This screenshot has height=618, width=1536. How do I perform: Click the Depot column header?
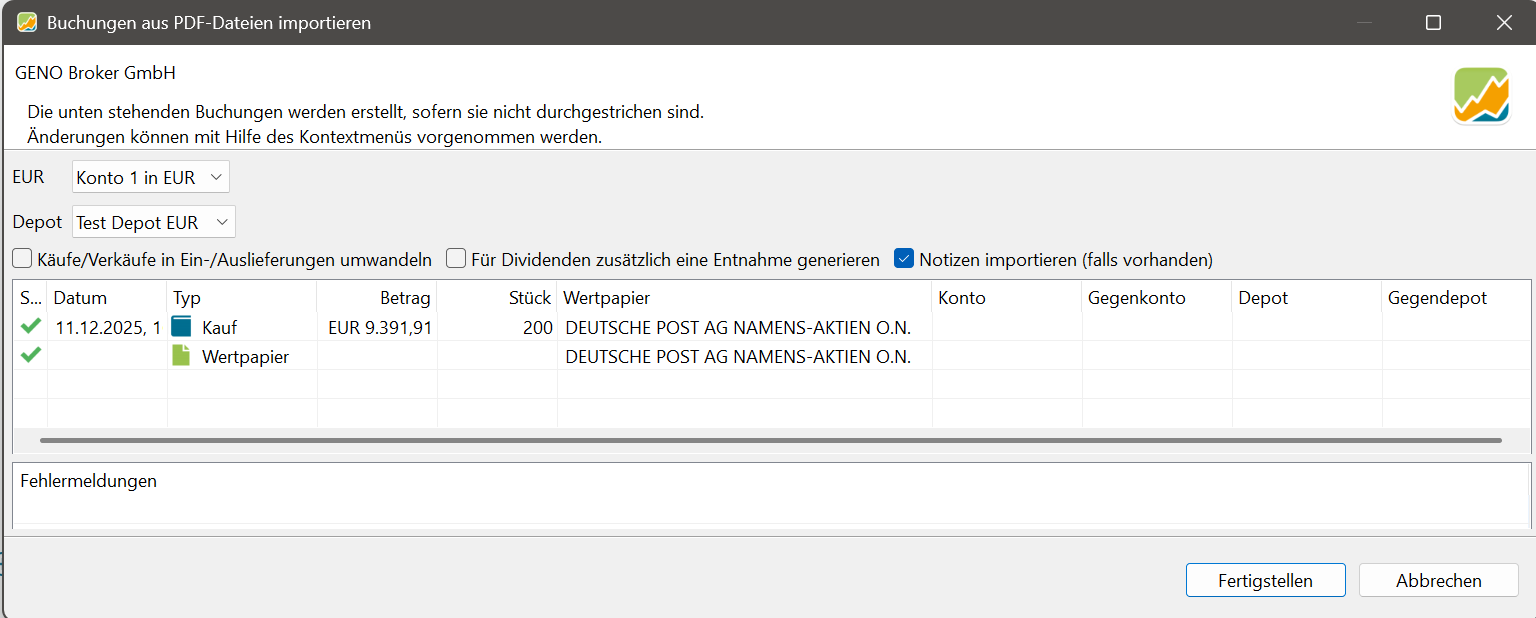point(1307,298)
